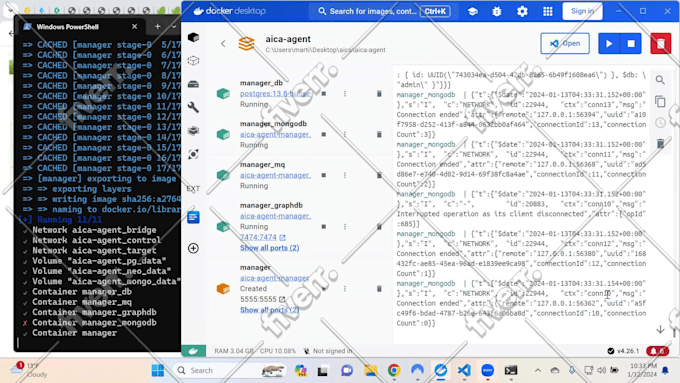Delete the manager_mongodb container

tap(379, 134)
